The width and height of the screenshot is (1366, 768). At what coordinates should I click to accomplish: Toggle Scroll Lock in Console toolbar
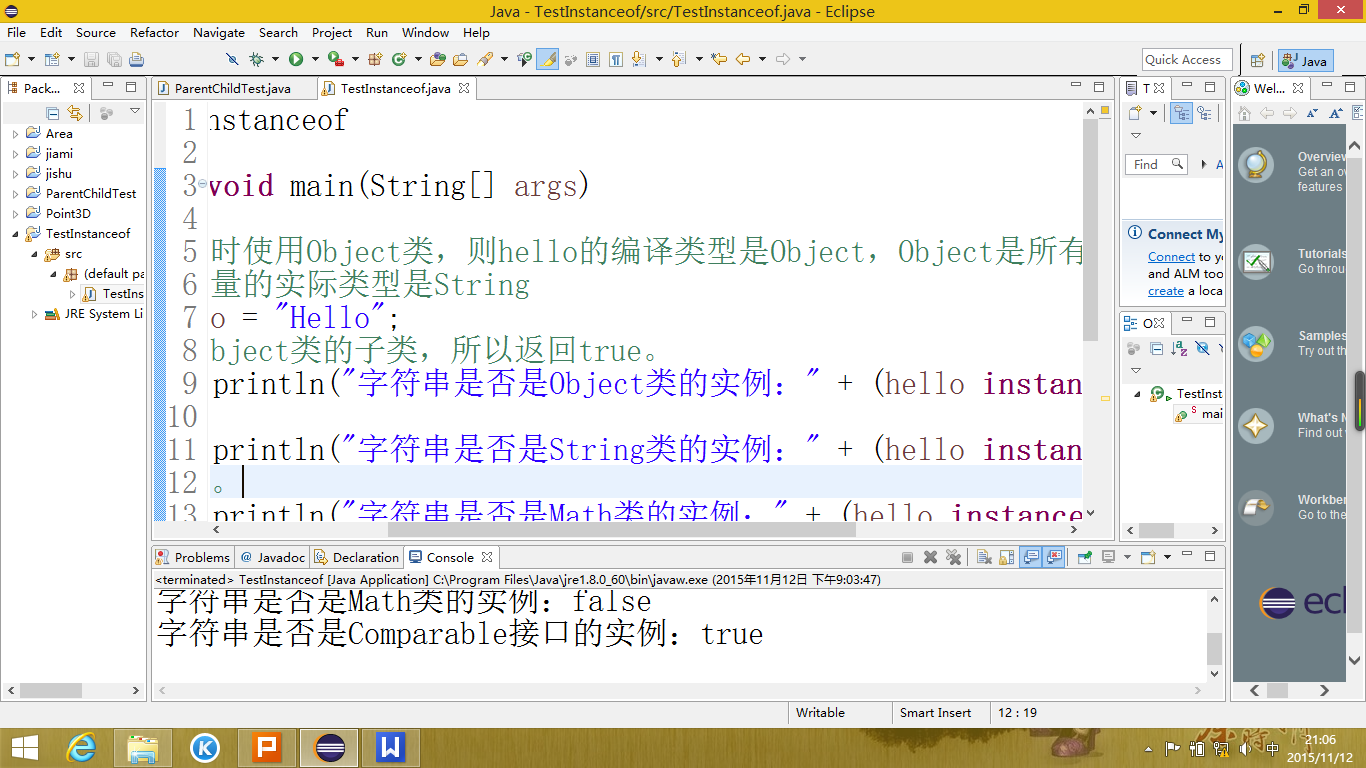tap(1006, 557)
